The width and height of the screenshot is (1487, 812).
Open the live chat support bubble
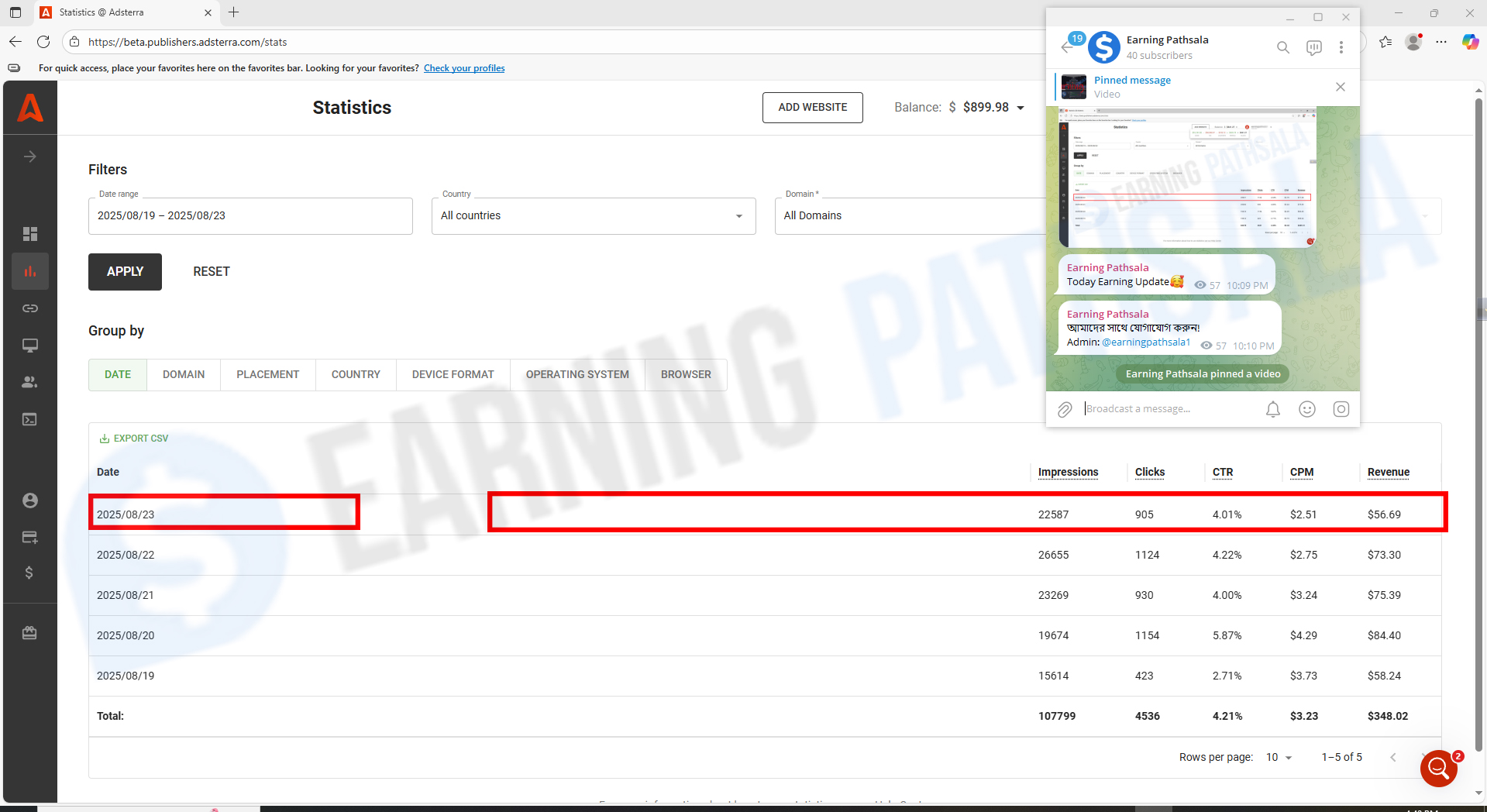click(x=1438, y=768)
